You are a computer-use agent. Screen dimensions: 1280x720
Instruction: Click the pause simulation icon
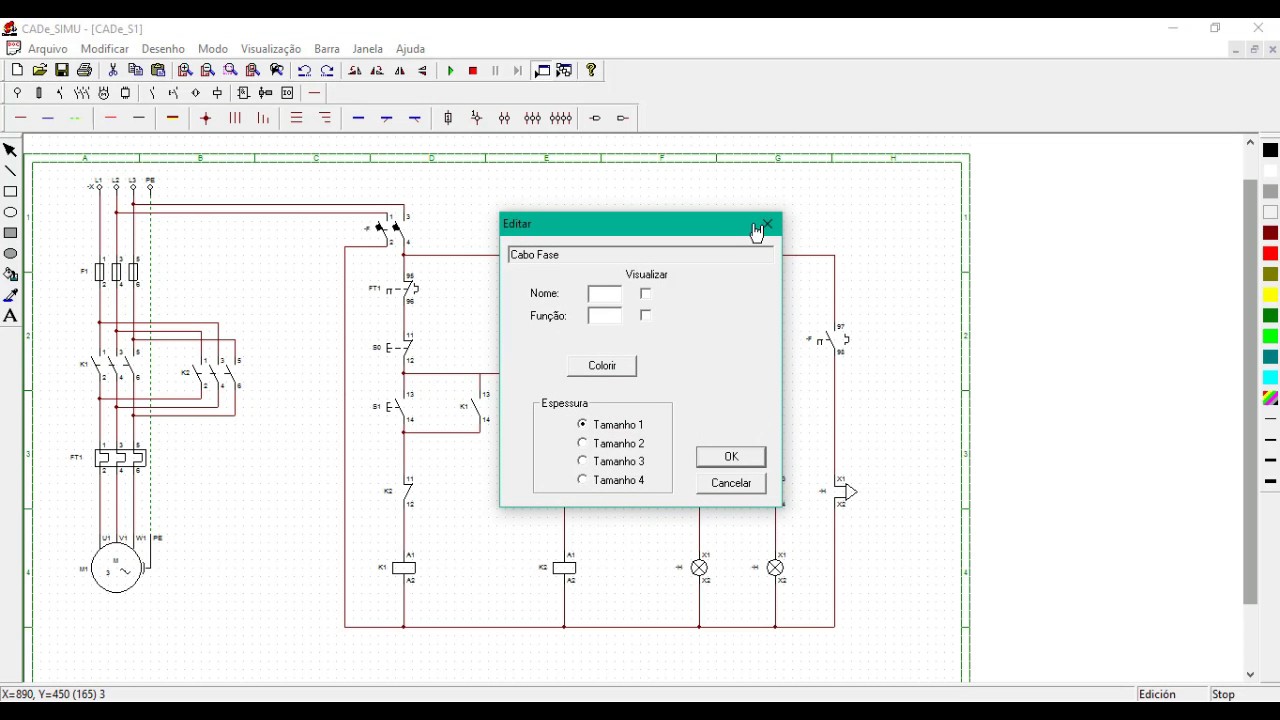495,71
